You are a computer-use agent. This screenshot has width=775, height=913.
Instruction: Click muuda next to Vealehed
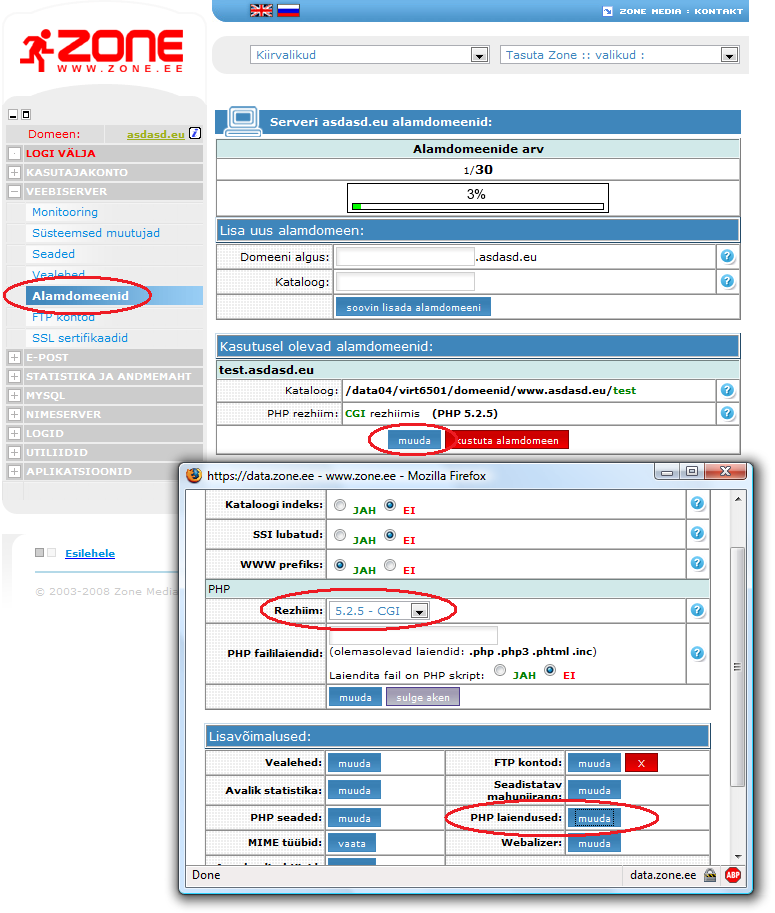click(x=354, y=763)
